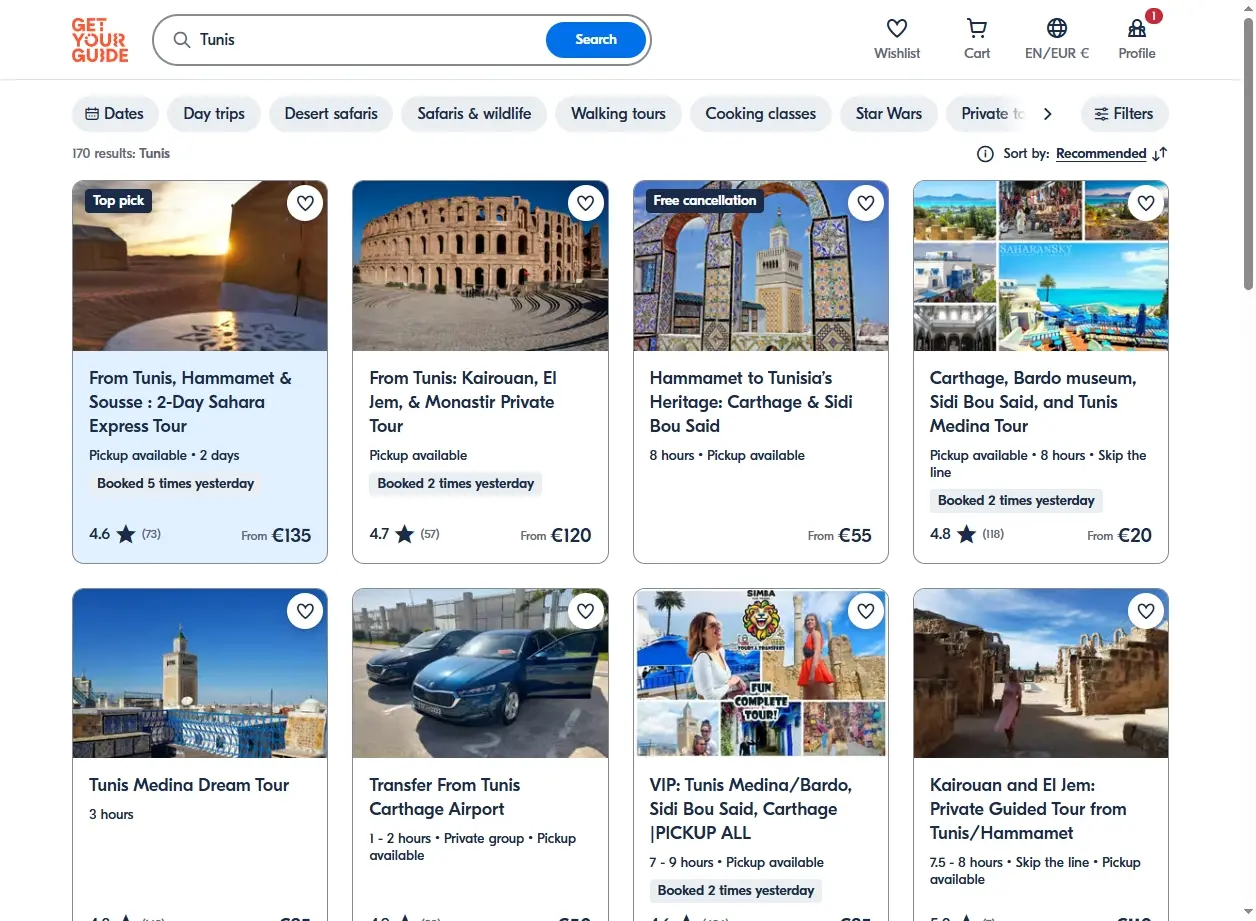Click the 'Top pick' badge
Image resolution: width=1256 pixels, height=921 pixels.
[119, 201]
